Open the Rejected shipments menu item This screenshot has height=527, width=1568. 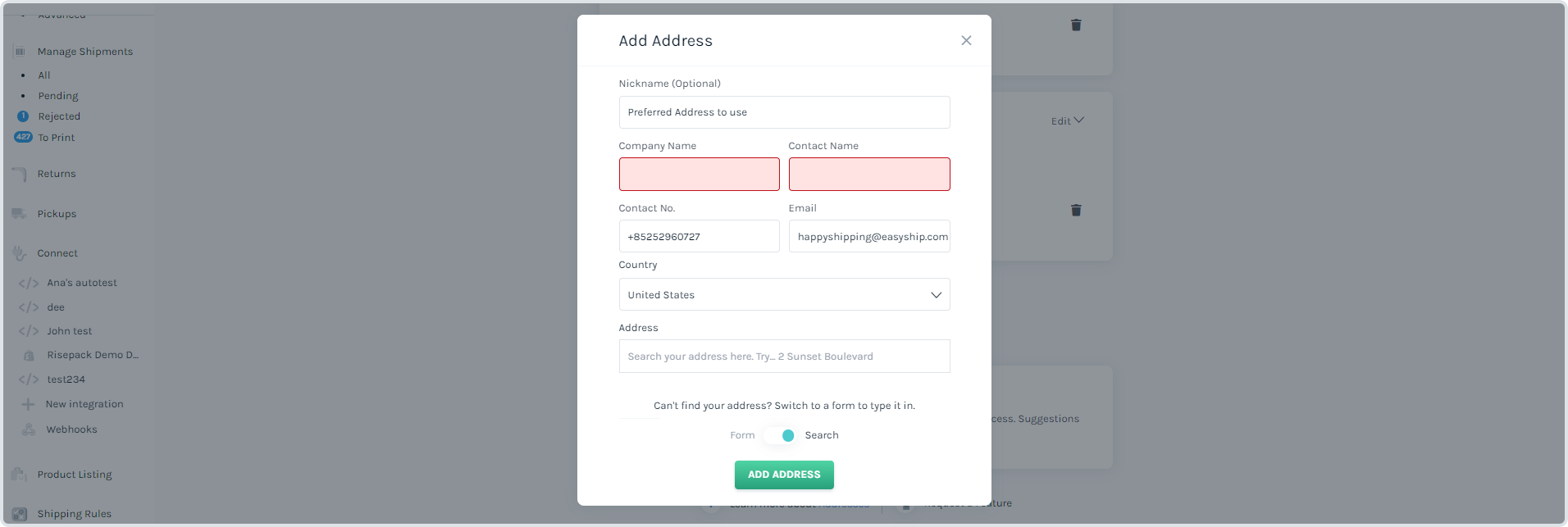coord(59,116)
